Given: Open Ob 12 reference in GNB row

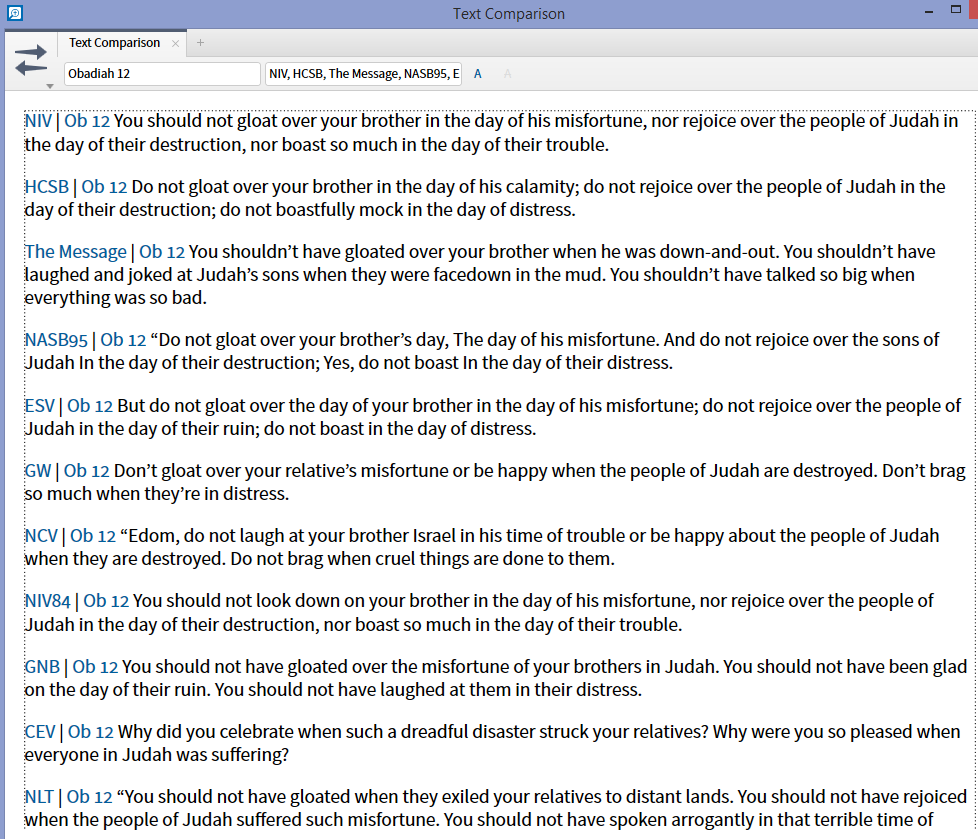Looking at the screenshot, I should (95, 666).
